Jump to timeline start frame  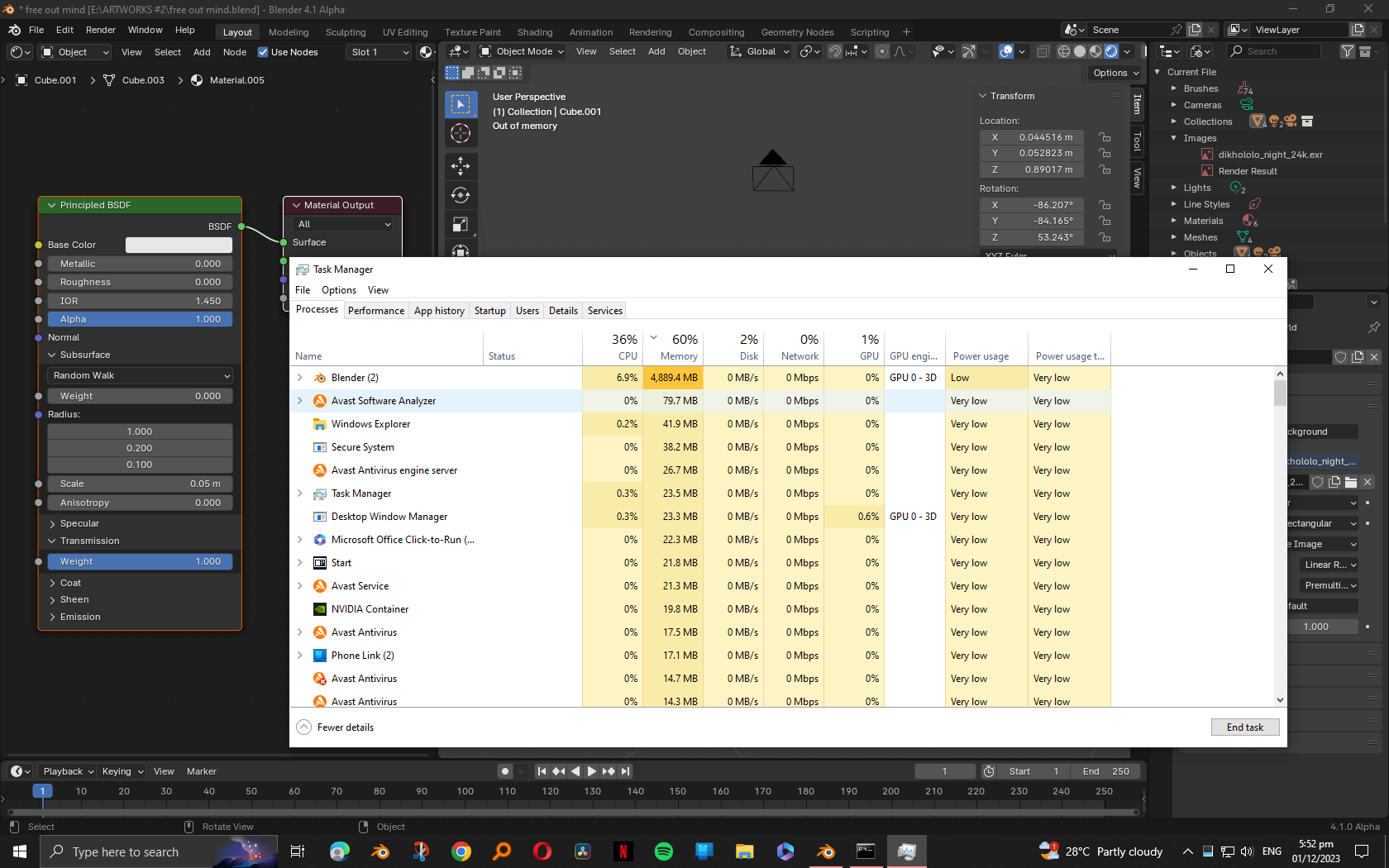542,771
